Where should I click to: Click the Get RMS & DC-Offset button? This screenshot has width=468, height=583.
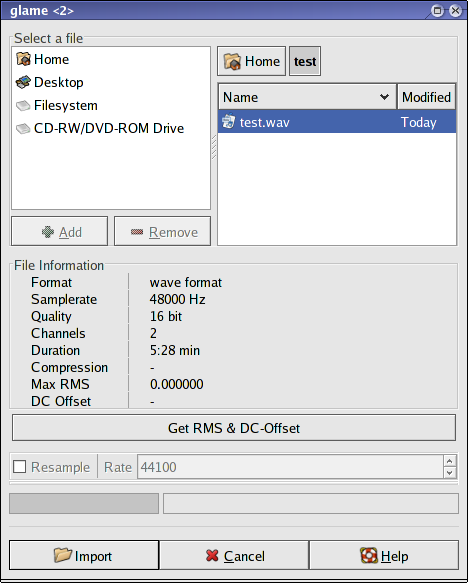click(x=234, y=428)
